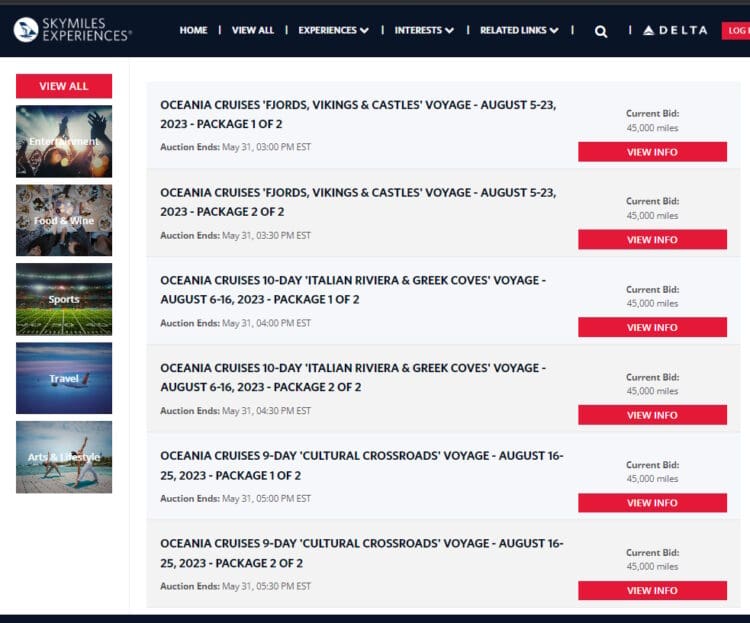The width and height of the screenshot is (750, 623).
Task: Open the Related Links dropdown
Action: click(x=519, y=30)
